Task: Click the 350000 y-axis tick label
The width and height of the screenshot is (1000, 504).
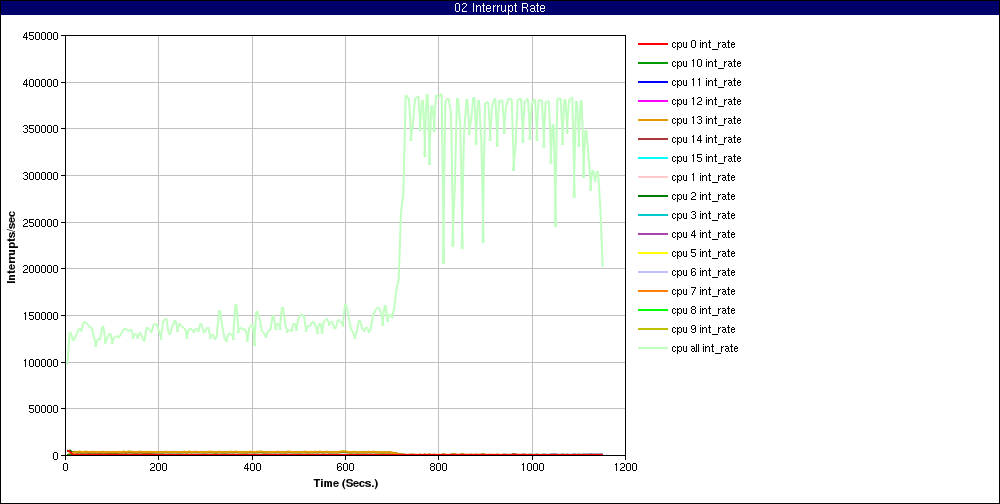Action: 42,130
